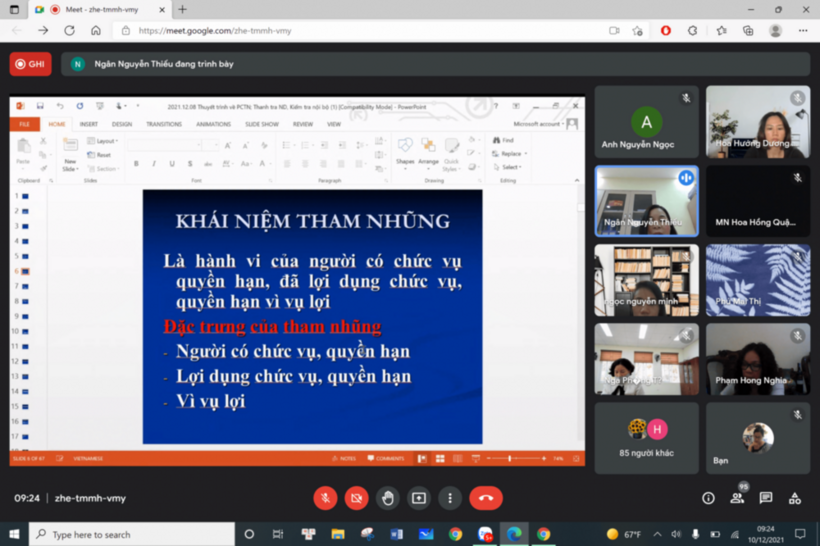
Task: Click COMMENTS button in status bar
Action: tap(386, 459)
